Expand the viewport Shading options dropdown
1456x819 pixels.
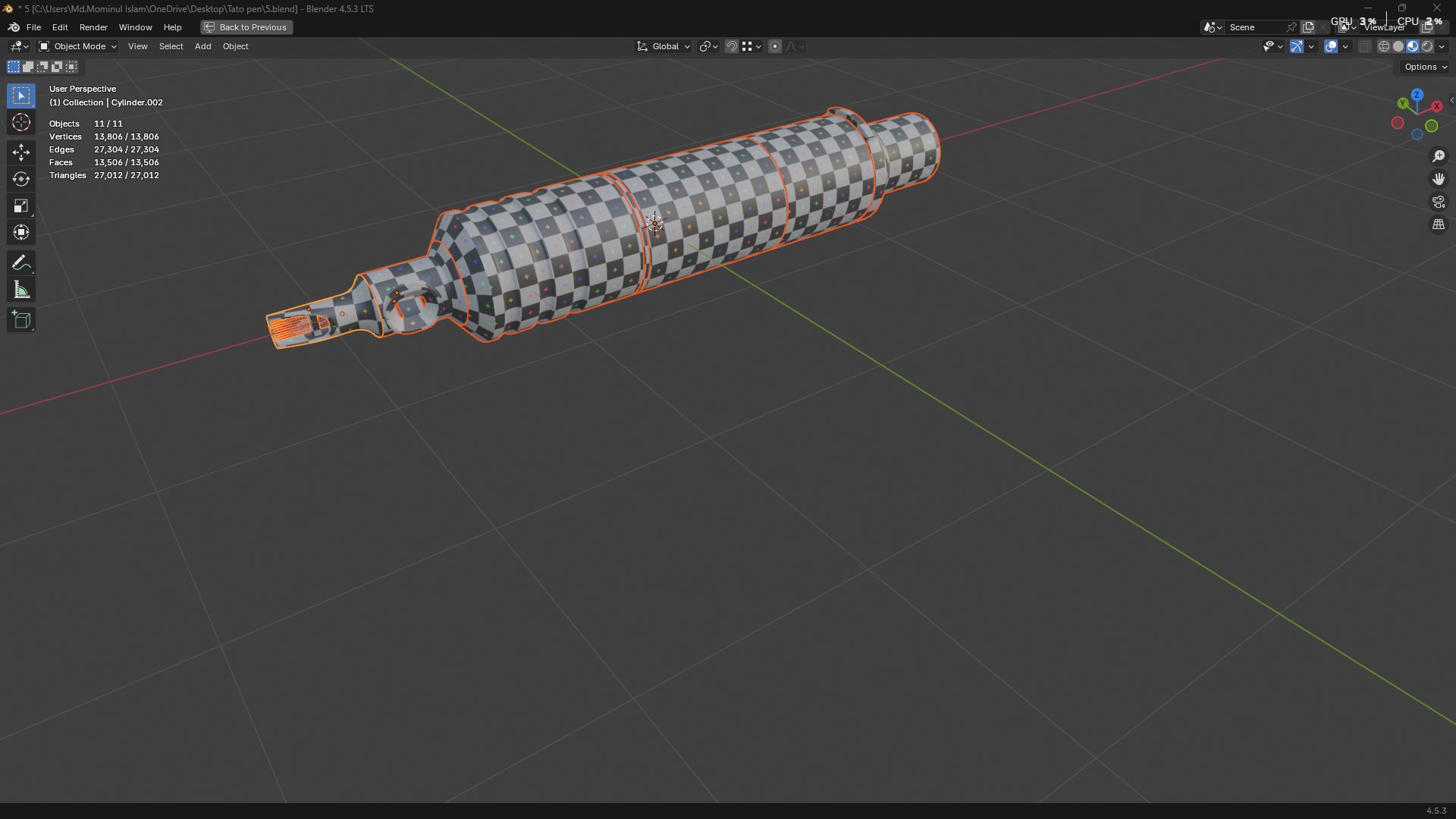1442,46
